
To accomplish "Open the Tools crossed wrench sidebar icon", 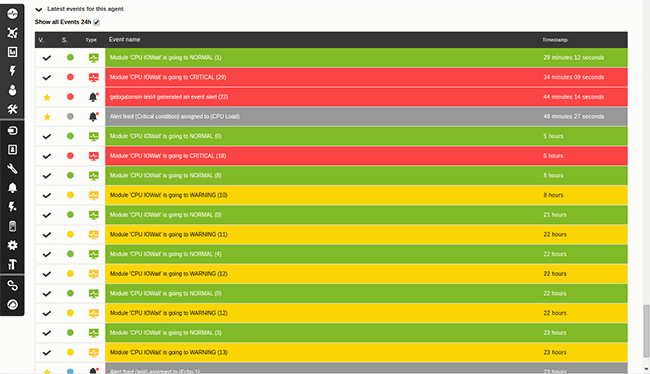I will click(12, 109).
